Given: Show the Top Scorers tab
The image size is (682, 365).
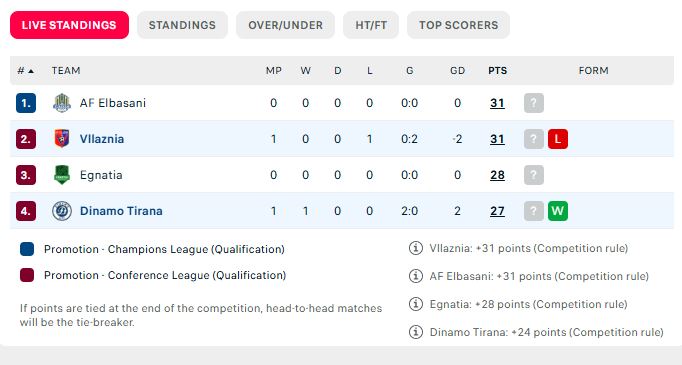Looking at the screenshot, I should point(458,25).
